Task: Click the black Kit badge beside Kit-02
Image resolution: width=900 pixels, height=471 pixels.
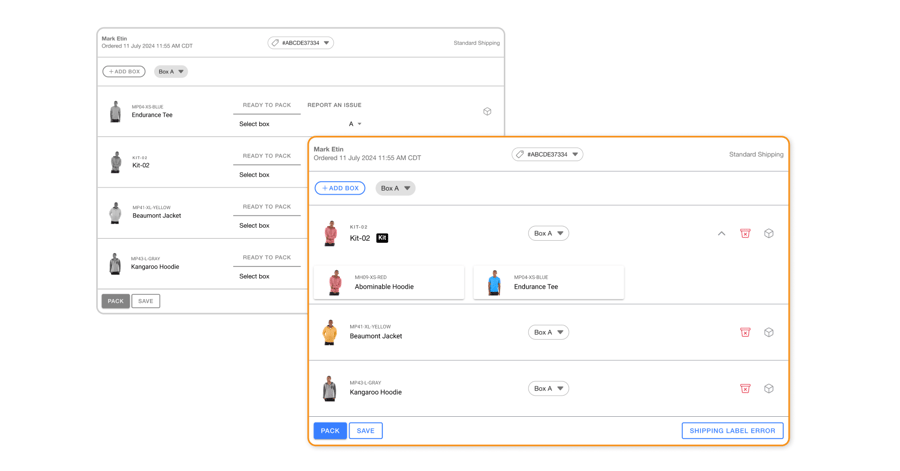Action: point(382,238)
